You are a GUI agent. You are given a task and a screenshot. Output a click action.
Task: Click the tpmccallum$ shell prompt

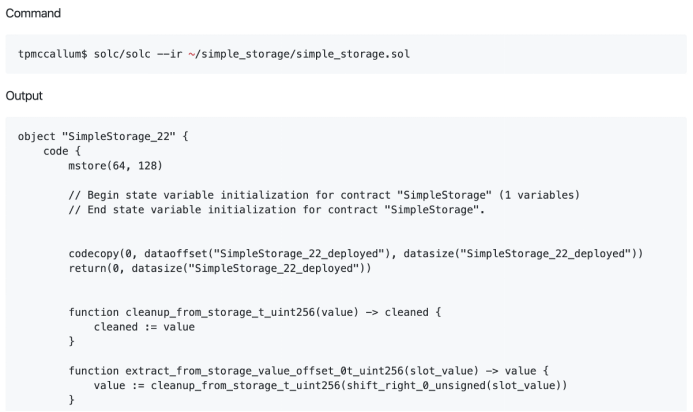53,54
